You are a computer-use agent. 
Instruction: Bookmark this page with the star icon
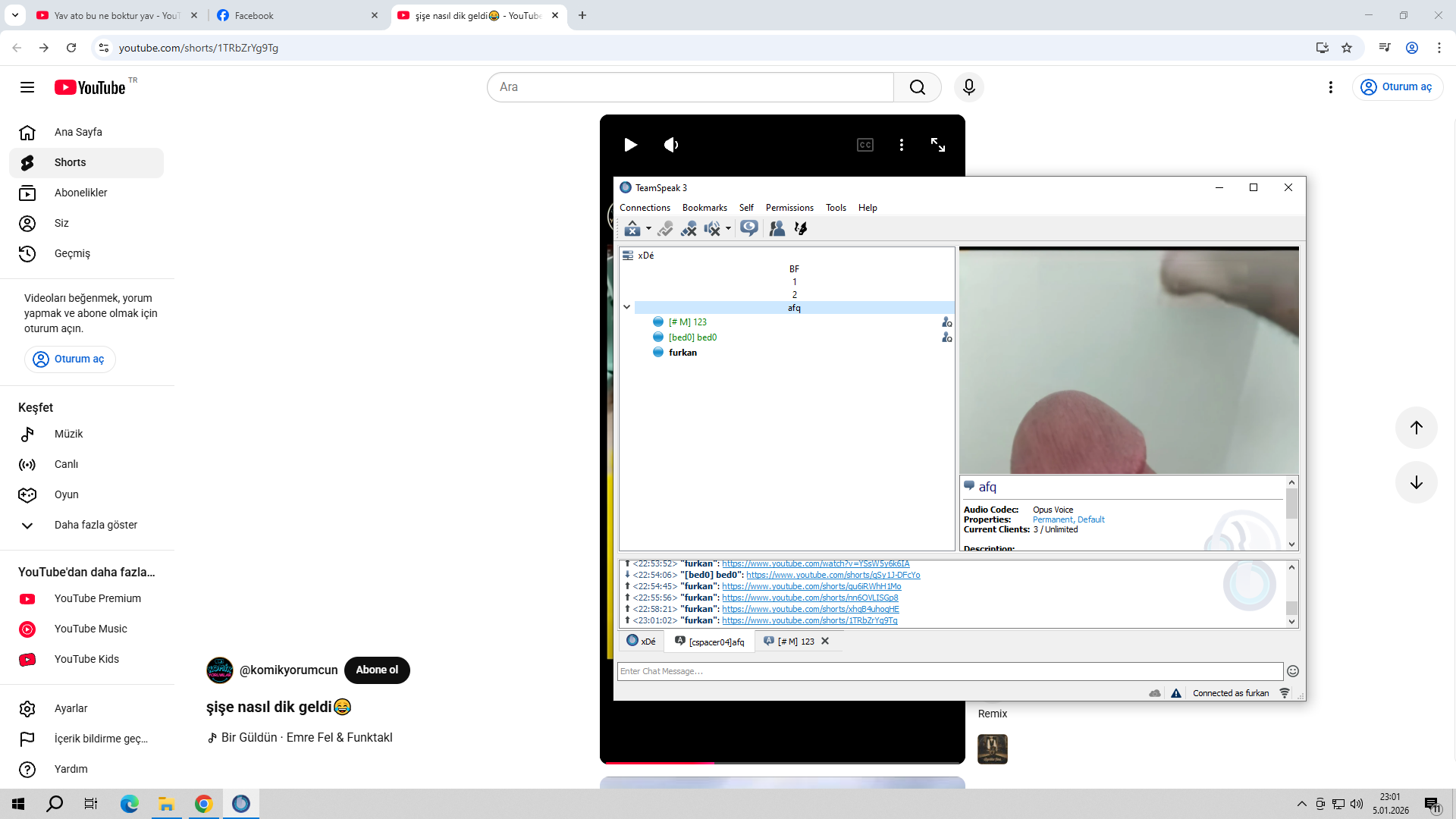click(1347, 48)
